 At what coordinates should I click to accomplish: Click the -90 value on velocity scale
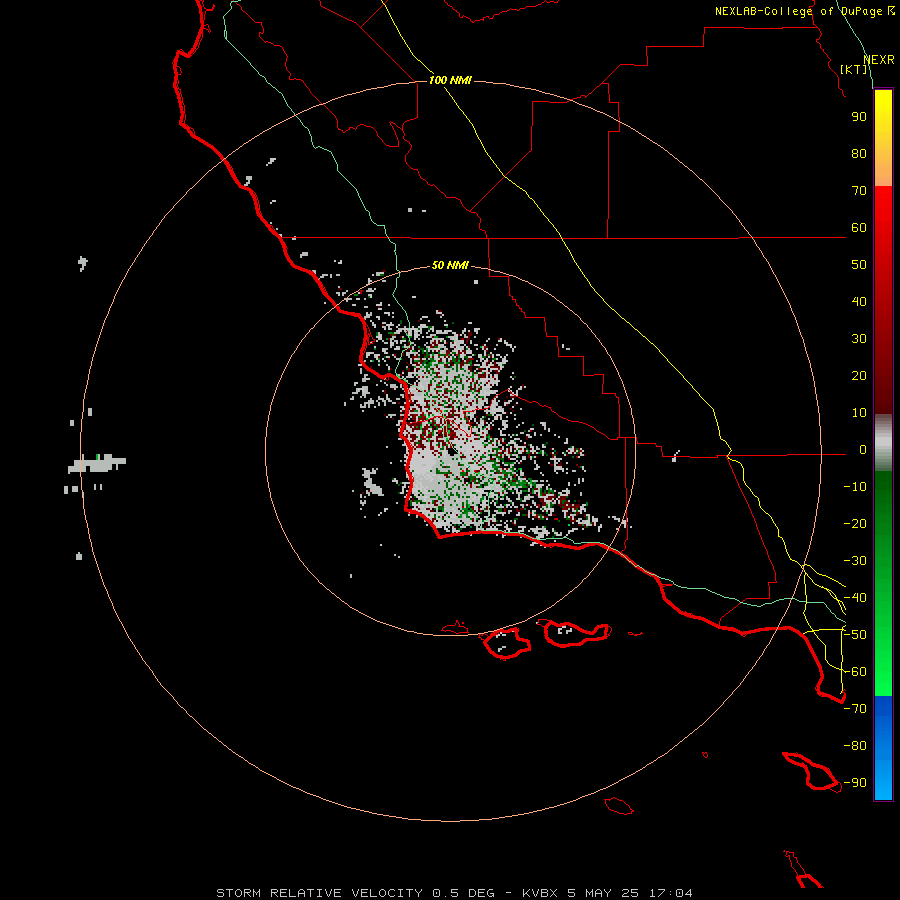[x=855, y=783]
